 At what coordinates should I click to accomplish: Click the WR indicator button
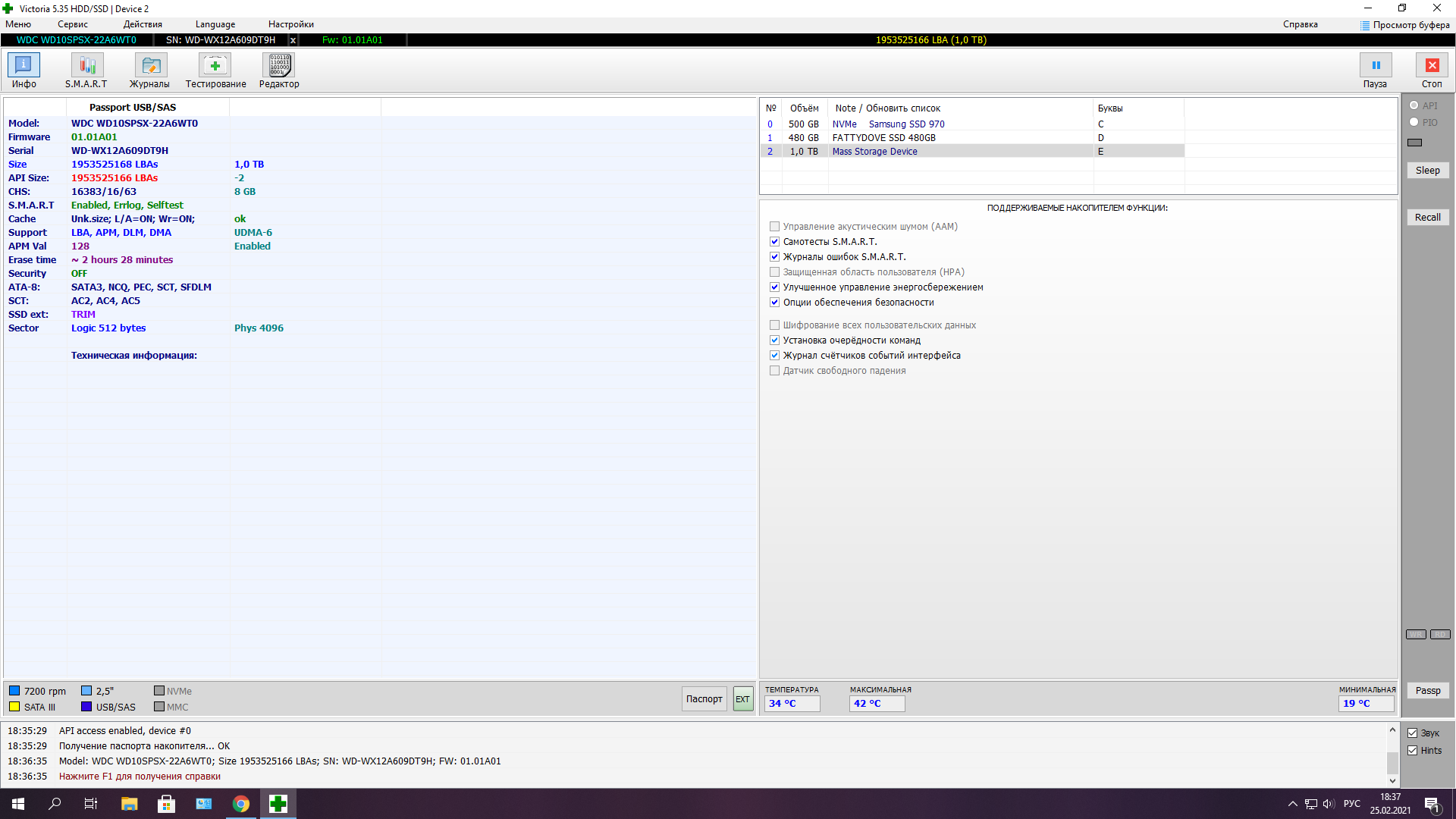click(1416, 635)
